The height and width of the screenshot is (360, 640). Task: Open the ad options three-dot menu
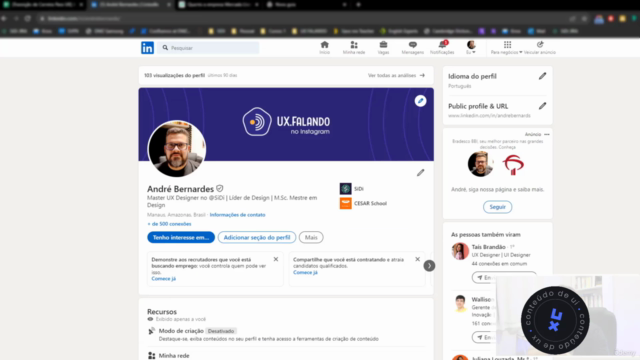pos(547,134)
